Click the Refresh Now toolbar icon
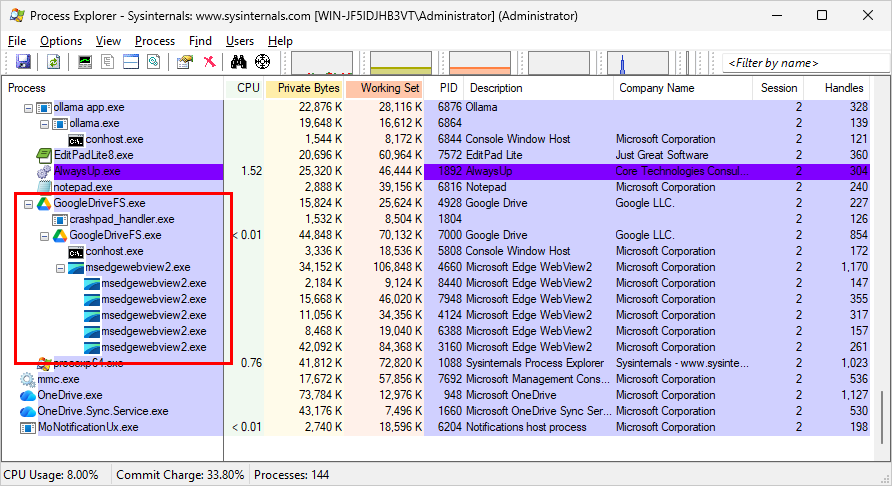Screen dimensions: 892x486 click(x=53, y=62)
